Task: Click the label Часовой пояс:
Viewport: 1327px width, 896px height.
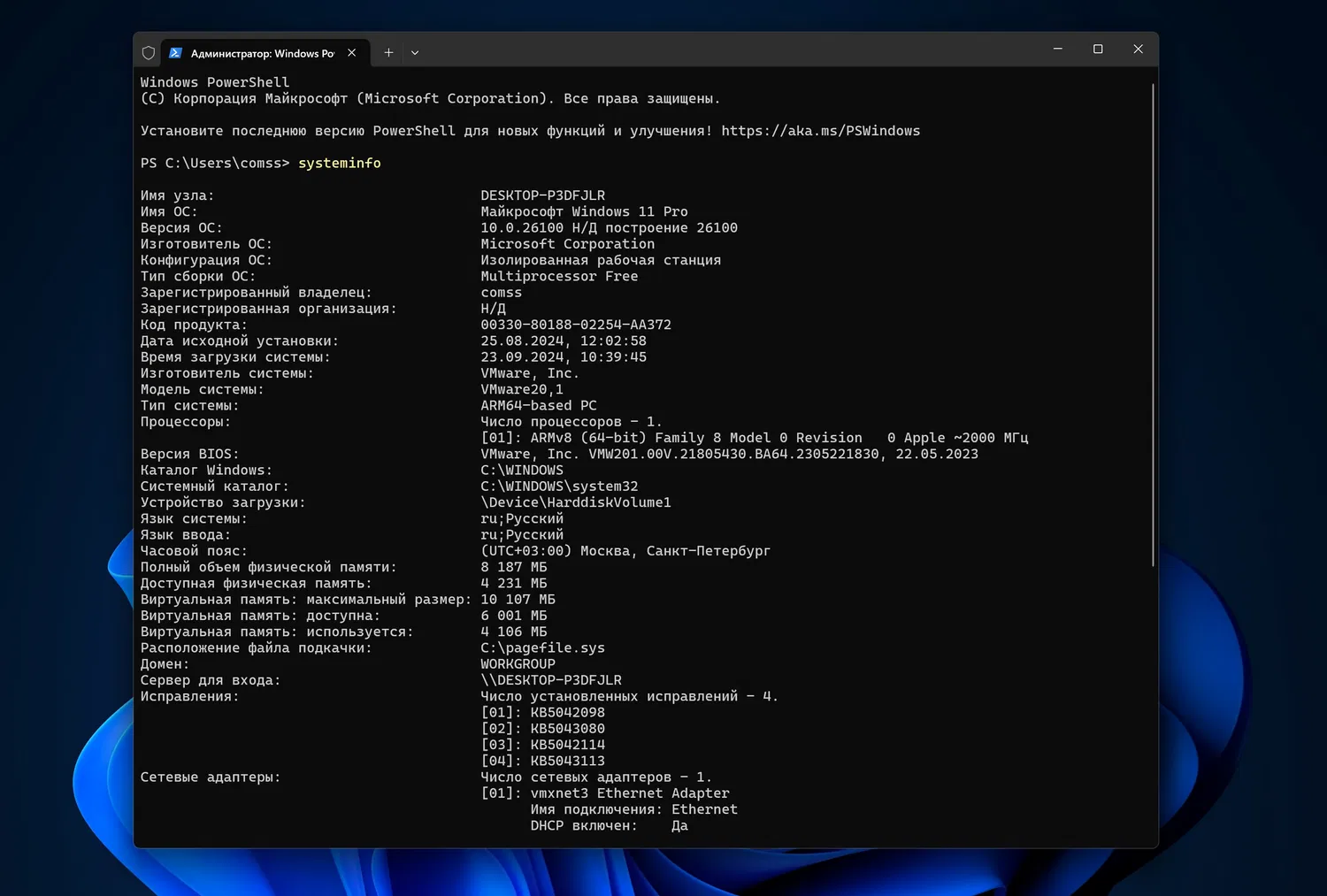Action: [195, 551]
